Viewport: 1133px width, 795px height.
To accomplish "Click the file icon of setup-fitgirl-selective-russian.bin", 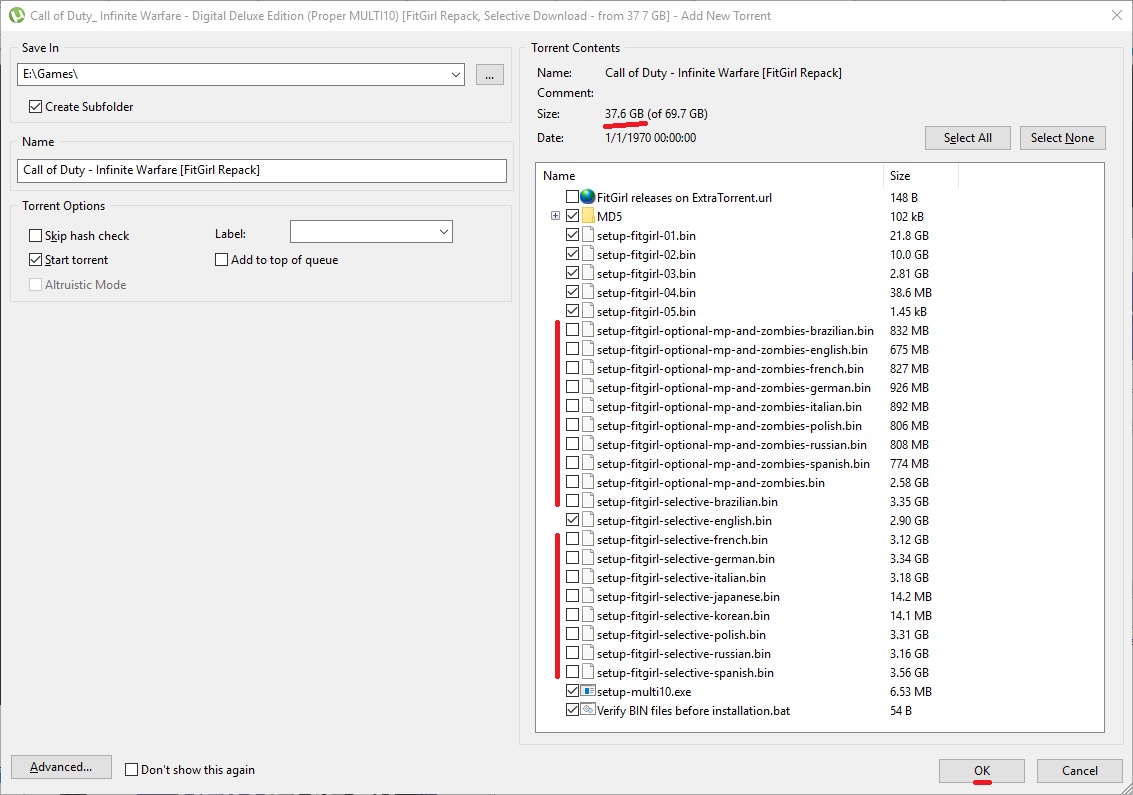I will point(587,653).
